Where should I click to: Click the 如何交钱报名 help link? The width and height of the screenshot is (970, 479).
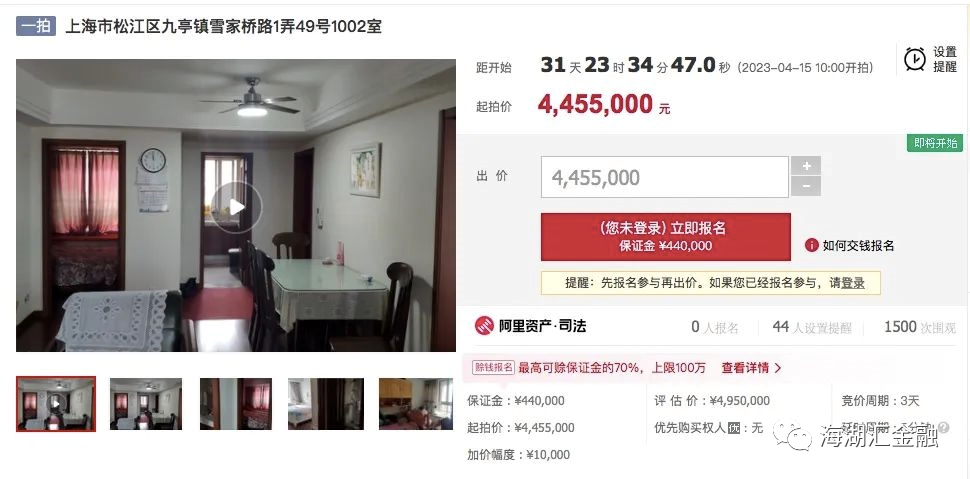858,246
